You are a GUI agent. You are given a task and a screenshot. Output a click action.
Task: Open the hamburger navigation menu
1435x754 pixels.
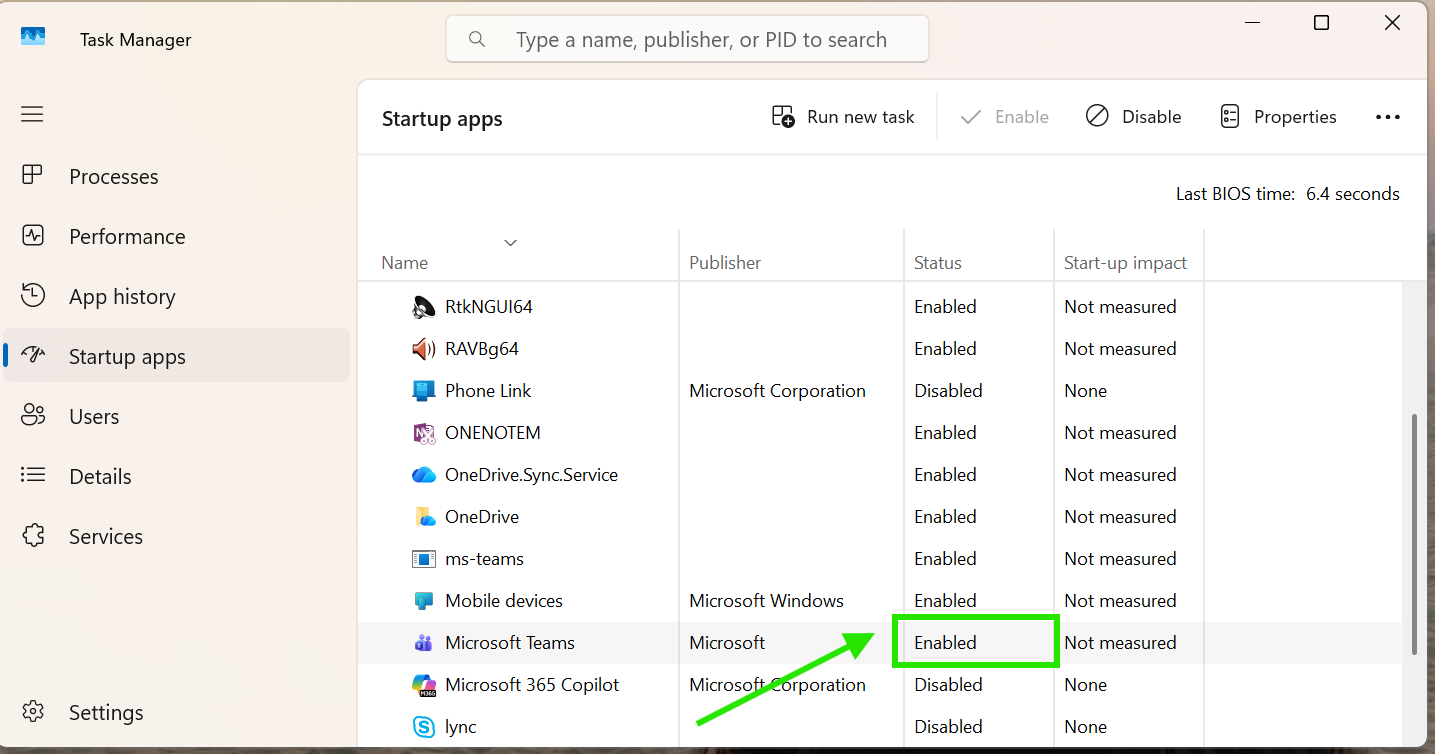(32, 114)
